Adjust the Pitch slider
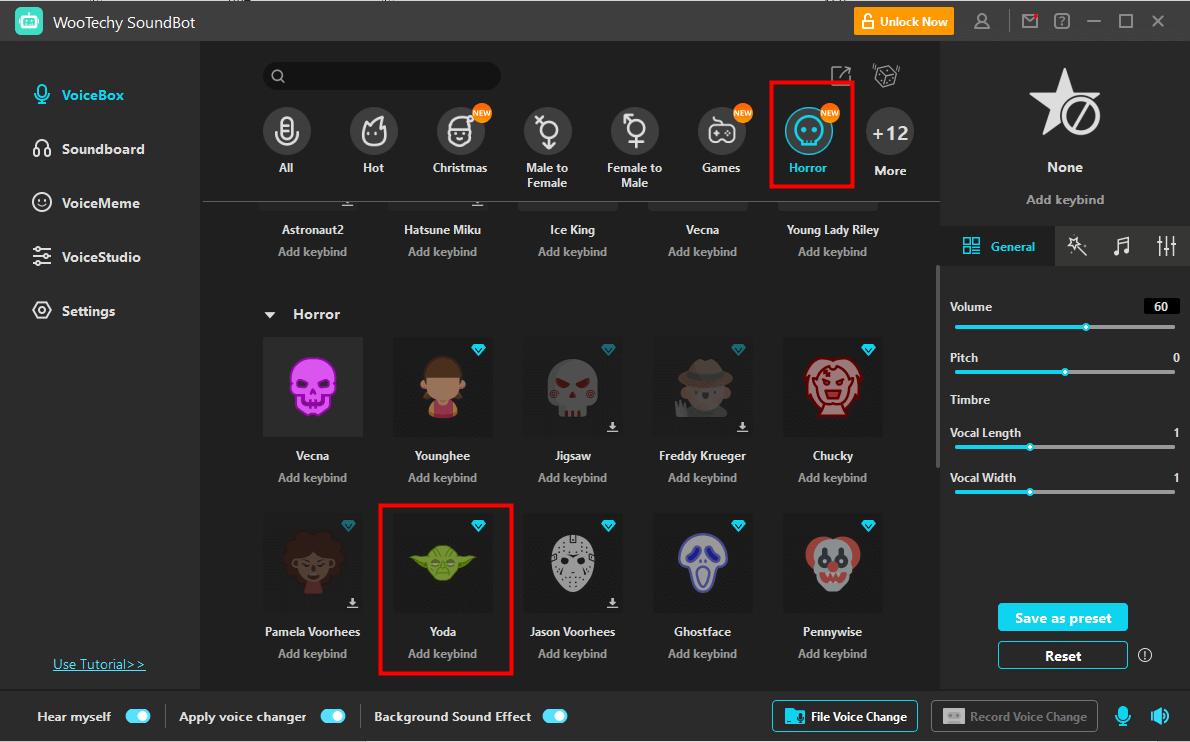 (x=1065, y=372)
